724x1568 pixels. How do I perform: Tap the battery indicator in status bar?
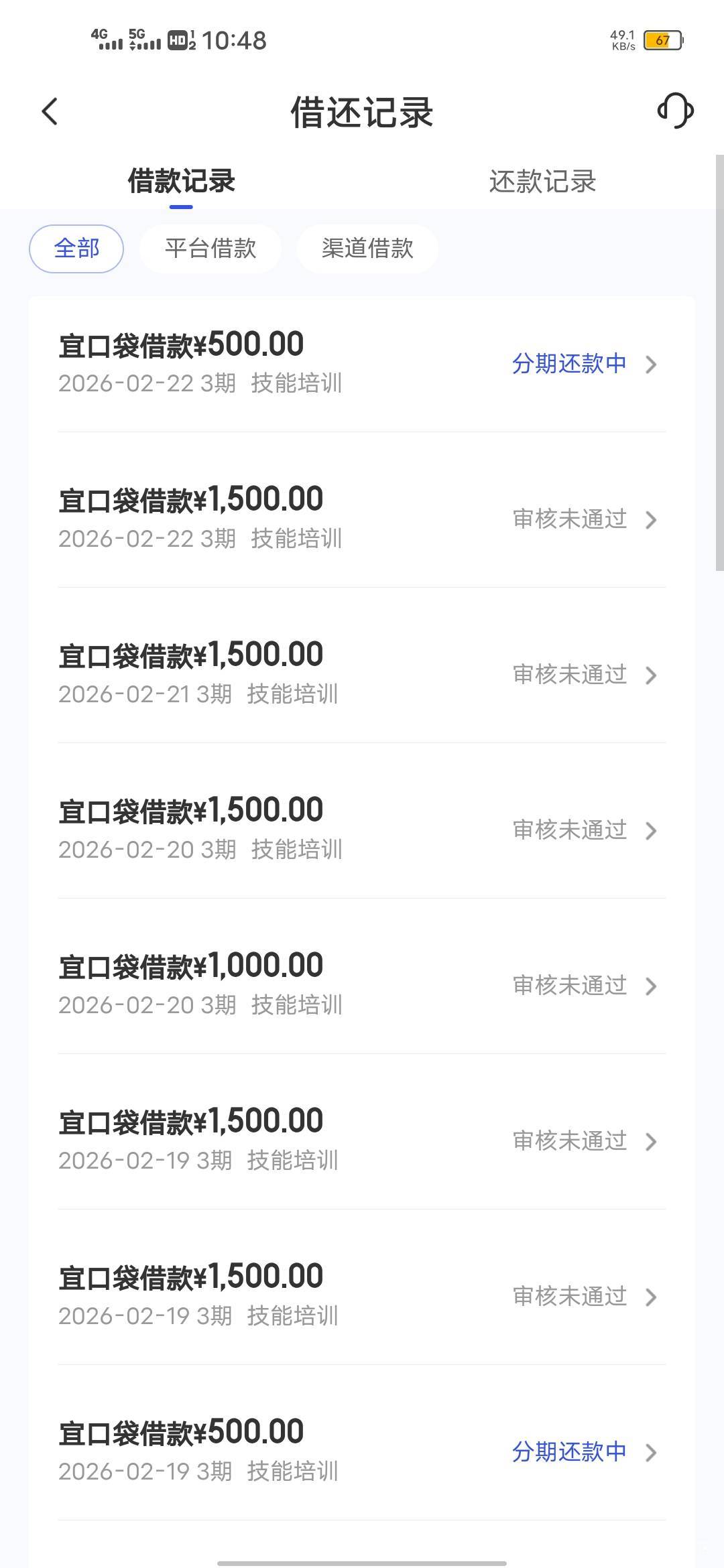point(662,40)
